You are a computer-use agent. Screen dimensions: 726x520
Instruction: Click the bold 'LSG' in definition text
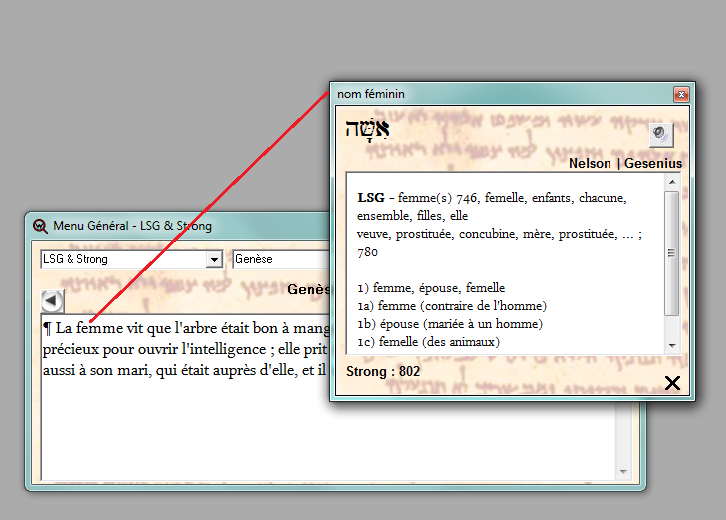[x=371, y=198]
